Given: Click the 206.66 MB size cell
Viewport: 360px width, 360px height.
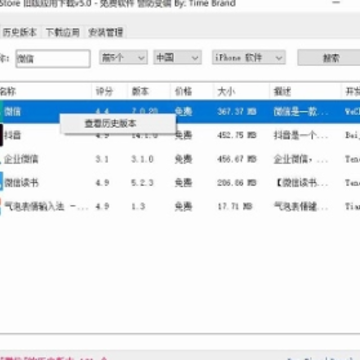Looking at the screenshot, I should (x=237, y=183).
